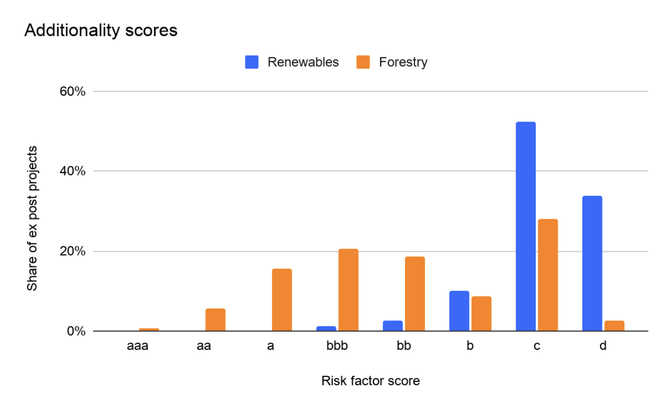Click the orange Forestry bar for score aa
This screenshot has height=407, width=664.
coord(215,320)
